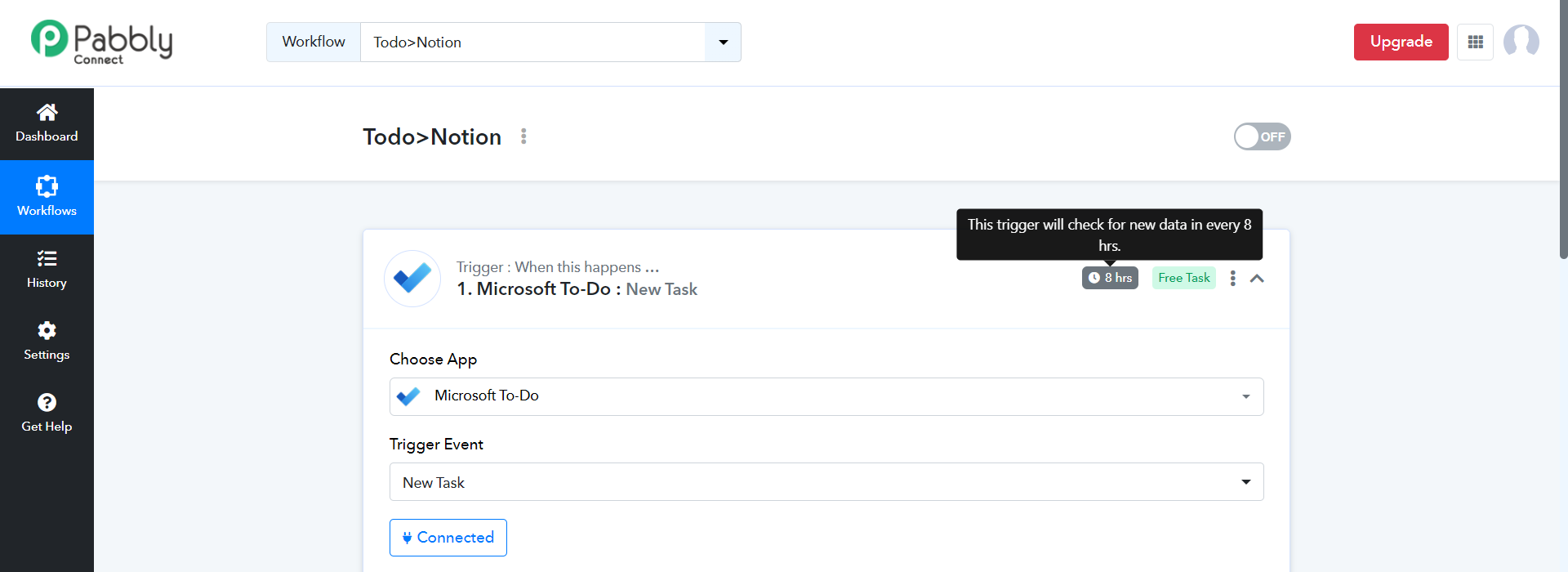Open the trigger step three-dot menu
The image size is (1568, 572).
click(x=1232, y=279)
